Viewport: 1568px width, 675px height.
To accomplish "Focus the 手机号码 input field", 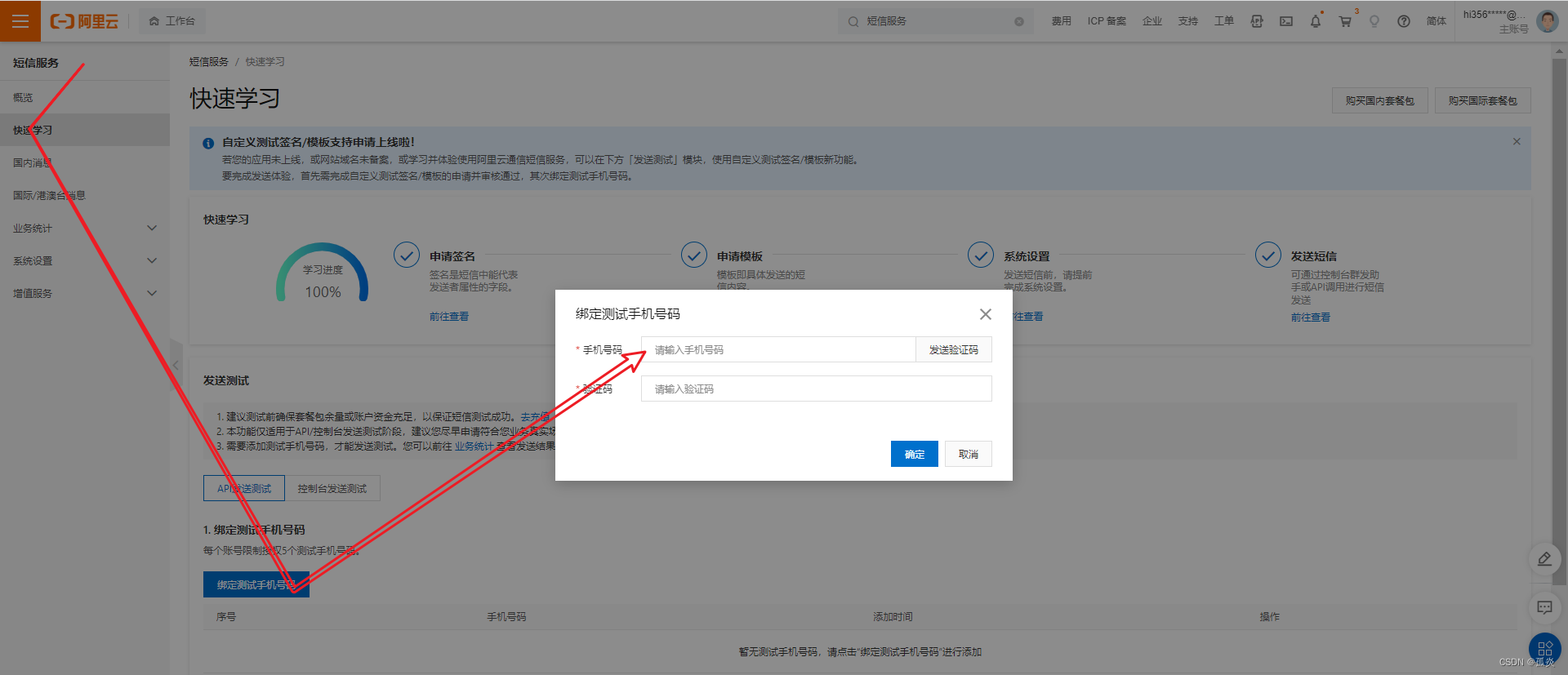I will (x=778, y=349).
